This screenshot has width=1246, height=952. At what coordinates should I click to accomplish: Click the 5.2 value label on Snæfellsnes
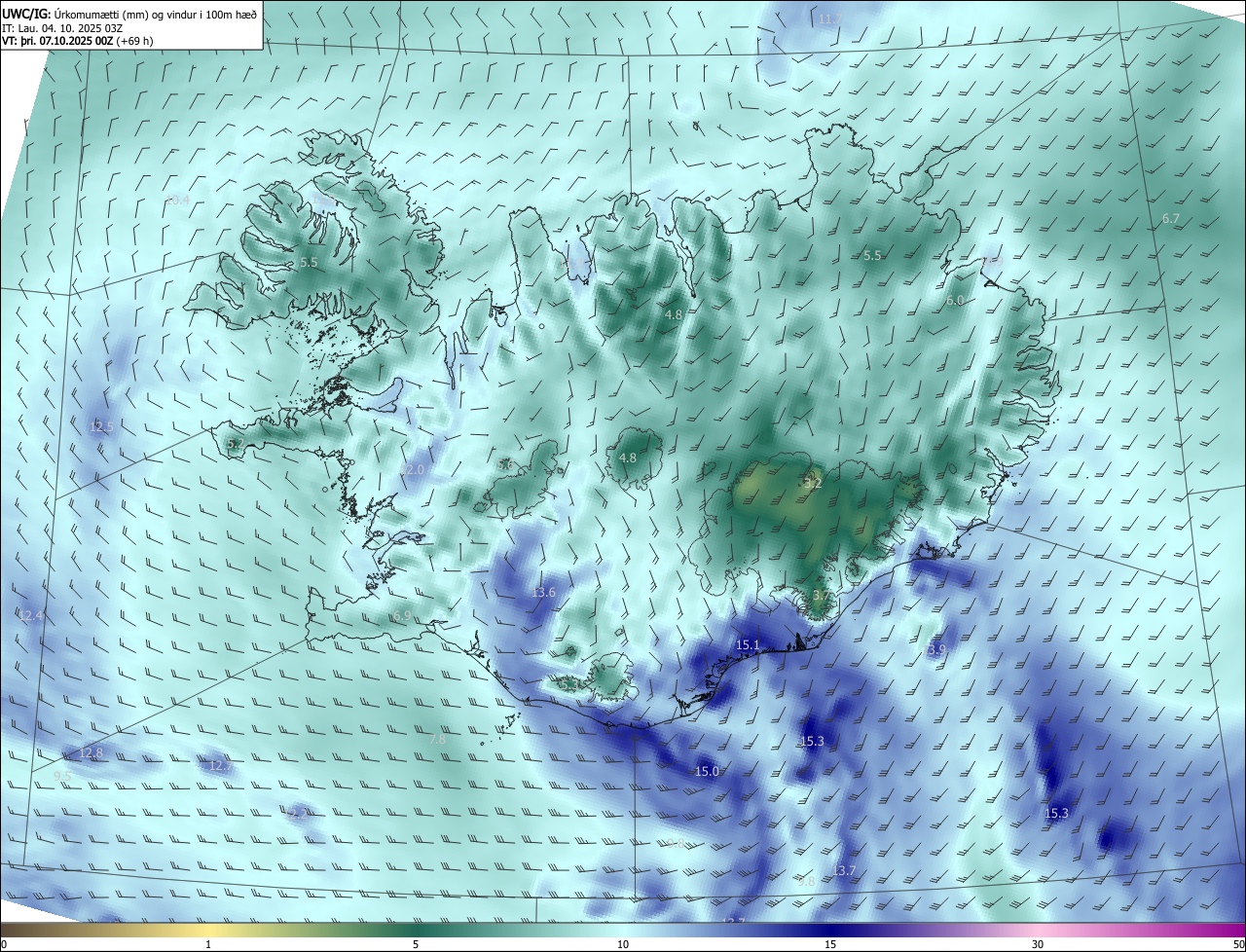pos(235,444)
